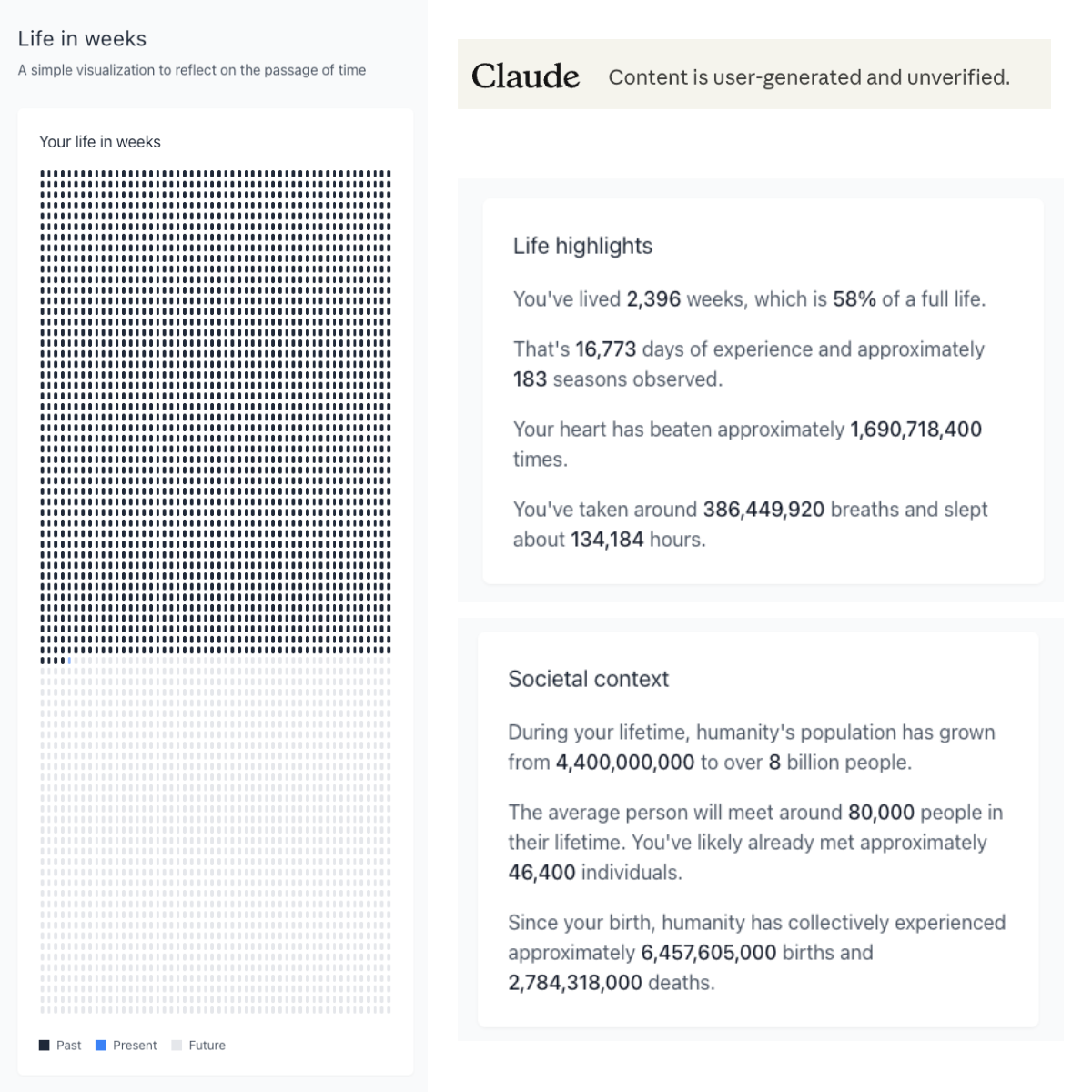Click the 2,396 weeks lived figure
The width and height of the screenshot is (1092, 1092).
tap(652, 299)
